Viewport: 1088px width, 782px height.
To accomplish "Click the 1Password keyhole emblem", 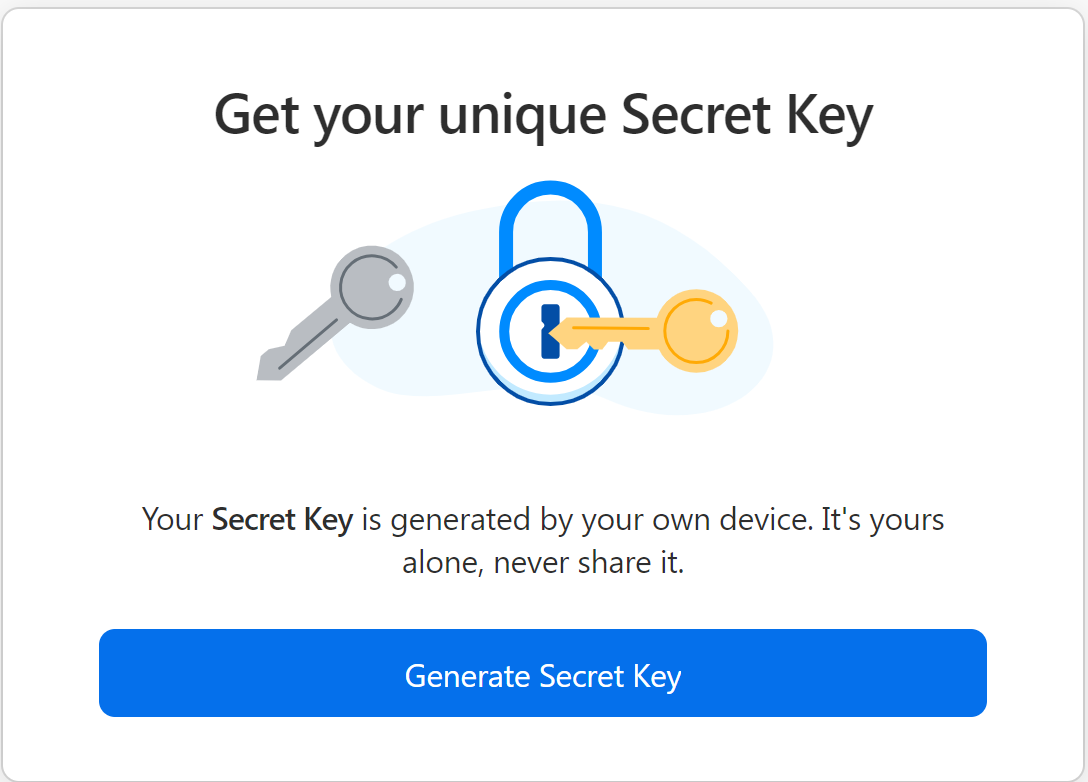I will pyautogui.click(x=549, y=330).
